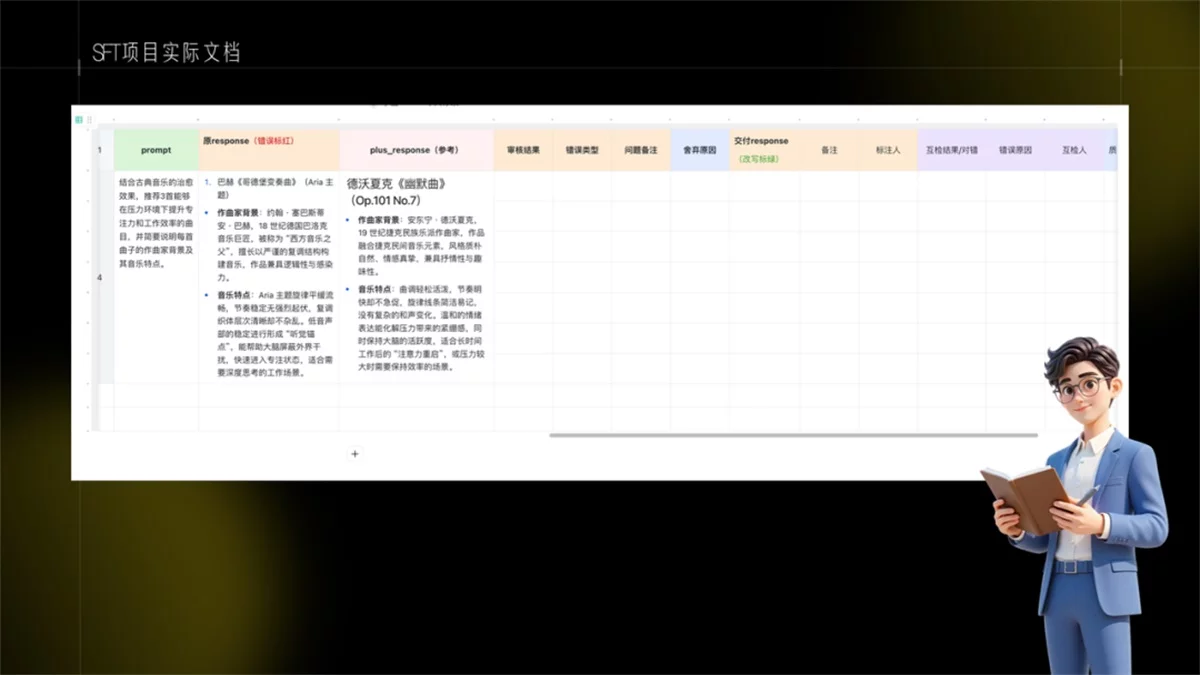
Task: Click the horizontal scrollbar below the table
Action: tap(790, 436)
